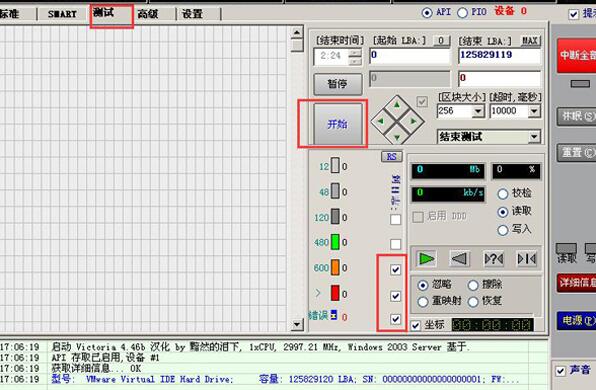Click the up arrow in the navigation diamond
The height and width of the screenshot is (390, 596).
point(397,104)
